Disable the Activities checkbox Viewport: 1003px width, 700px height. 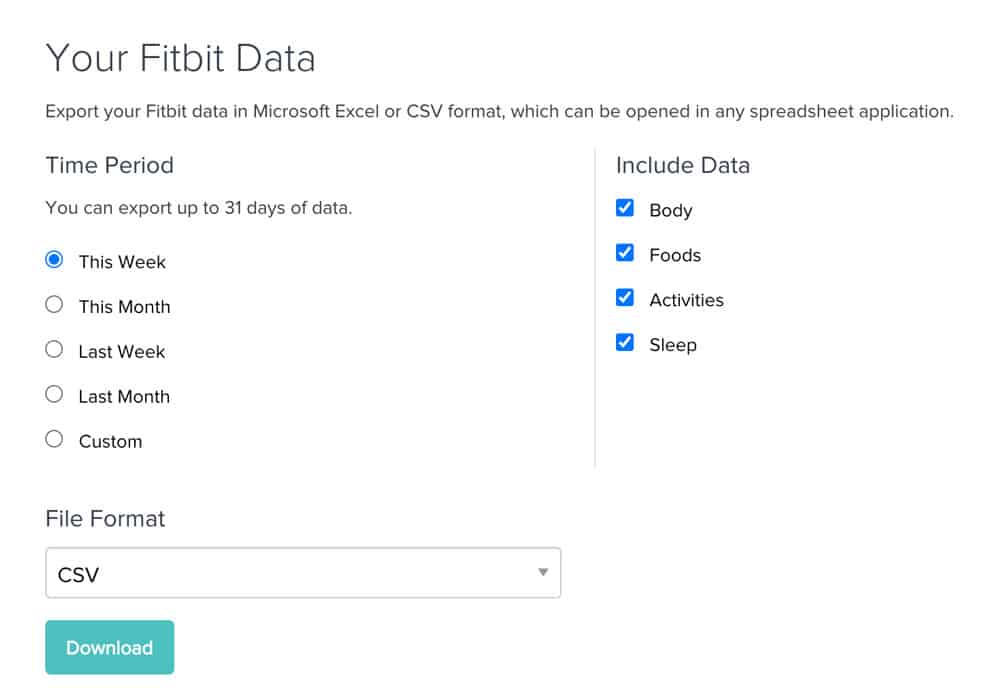coord(625,298)
